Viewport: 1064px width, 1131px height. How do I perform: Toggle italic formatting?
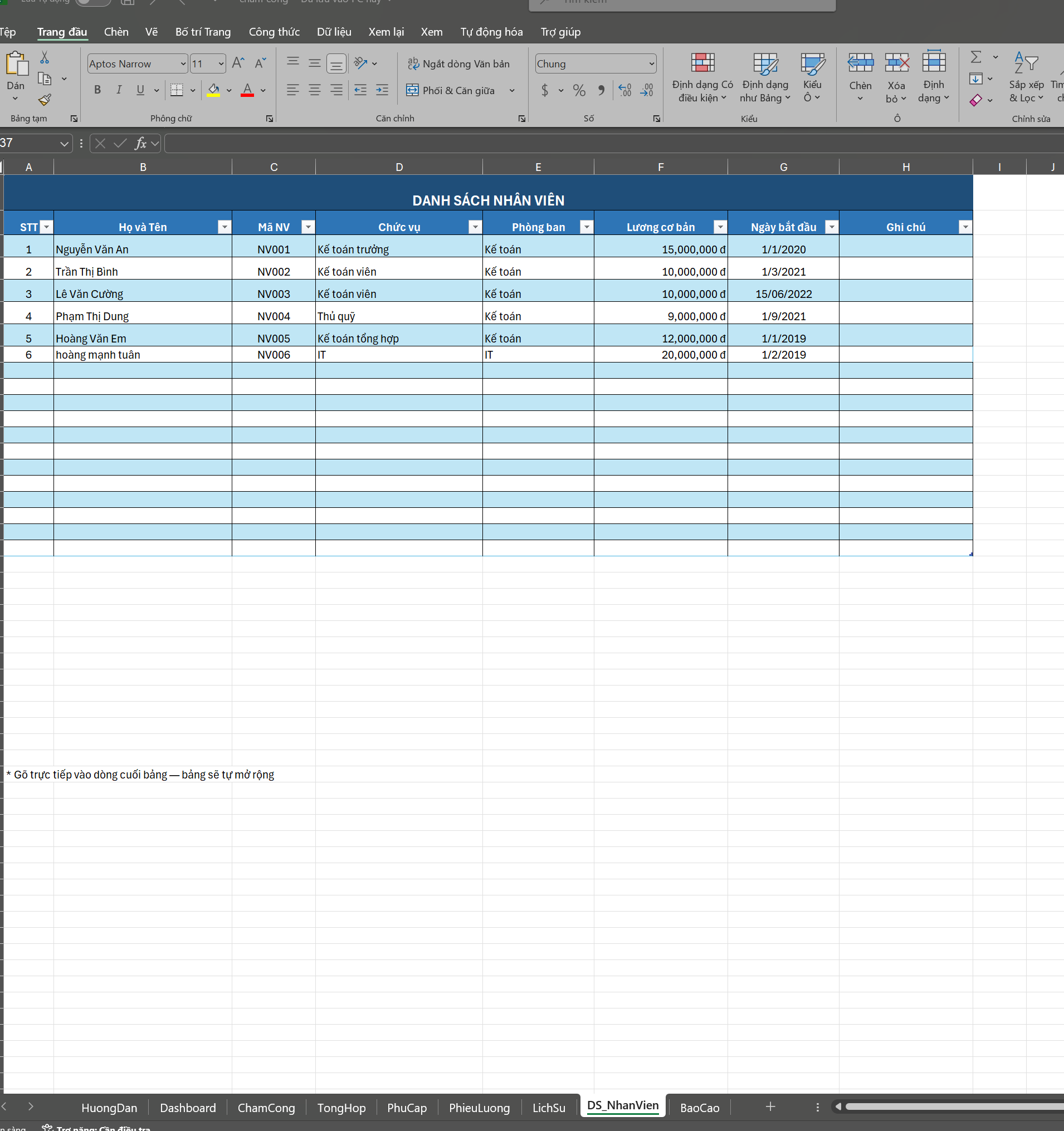tap(119, 90)
